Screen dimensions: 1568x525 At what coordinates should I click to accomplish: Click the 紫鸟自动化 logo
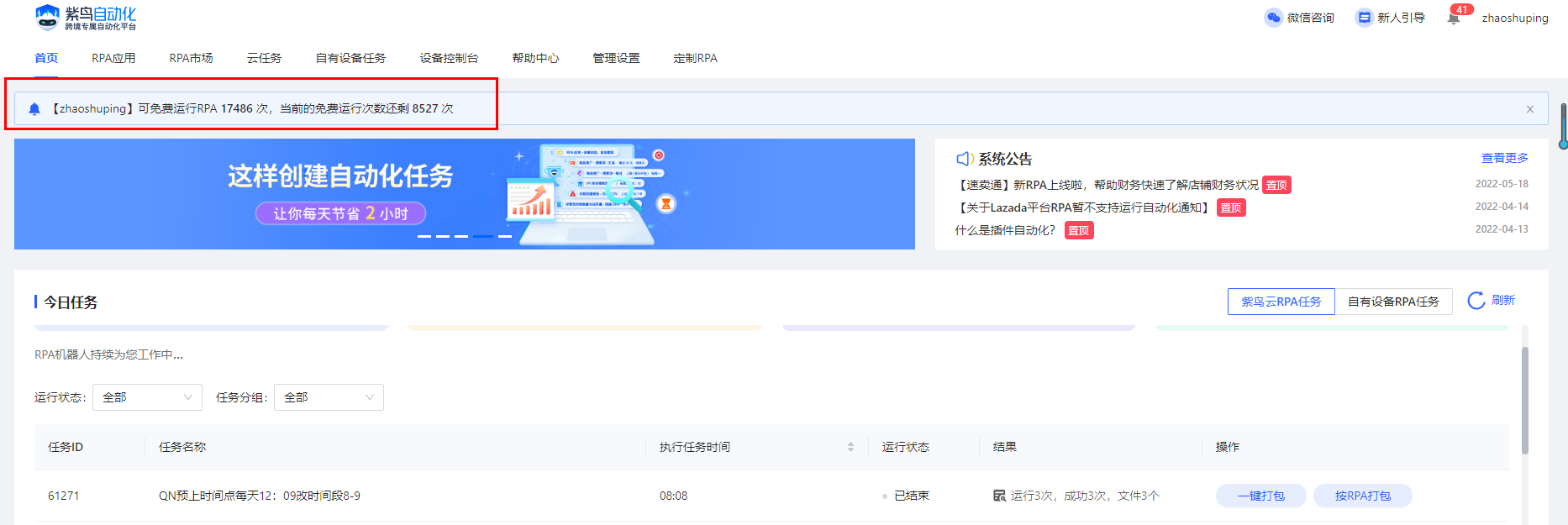click(85, 18)
